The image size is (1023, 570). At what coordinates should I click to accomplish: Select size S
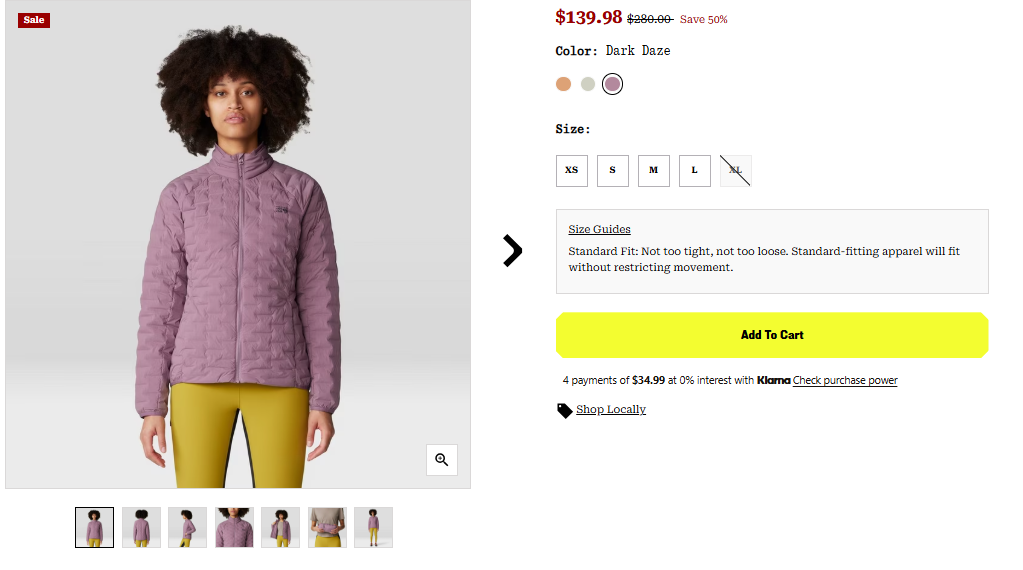coord(613,171)
